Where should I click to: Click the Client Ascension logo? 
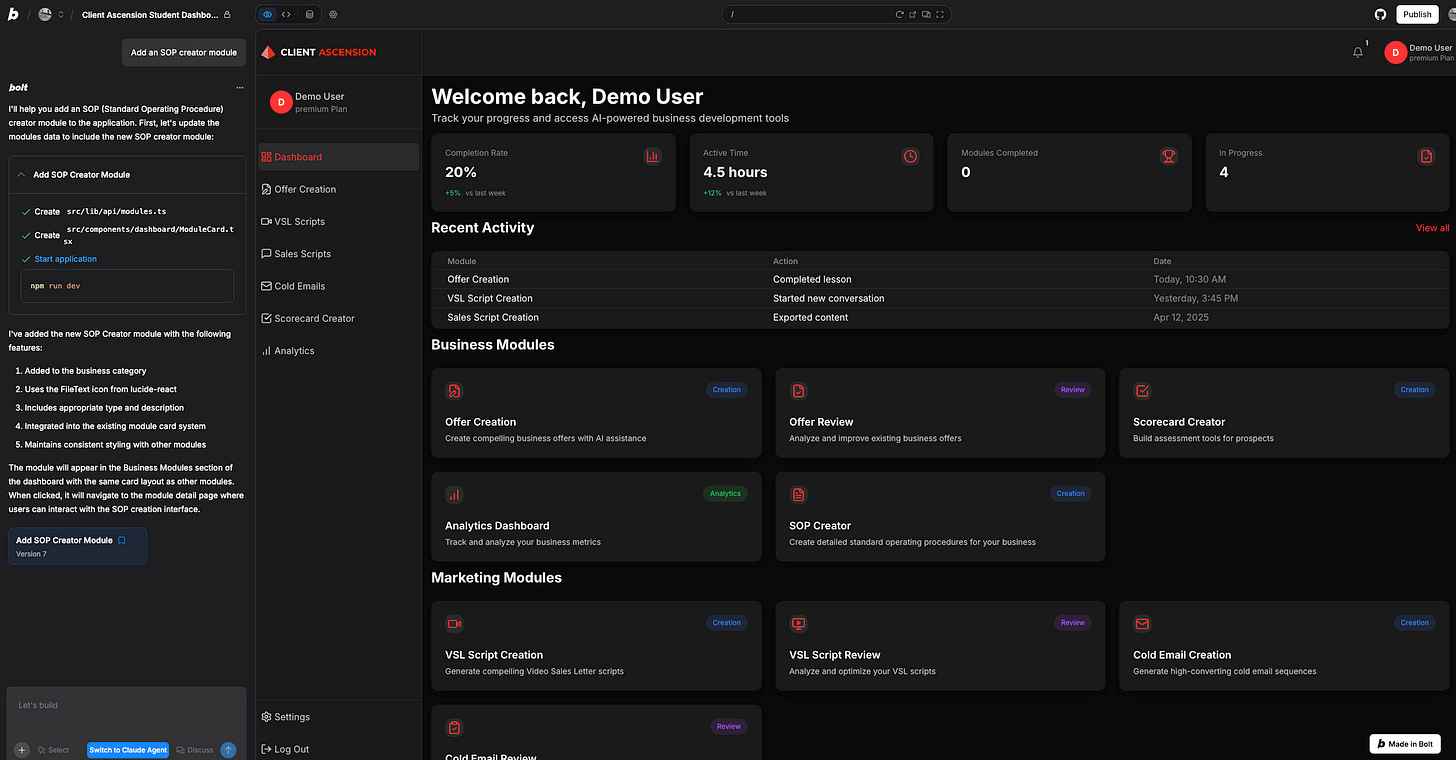[x=318, y=52]
